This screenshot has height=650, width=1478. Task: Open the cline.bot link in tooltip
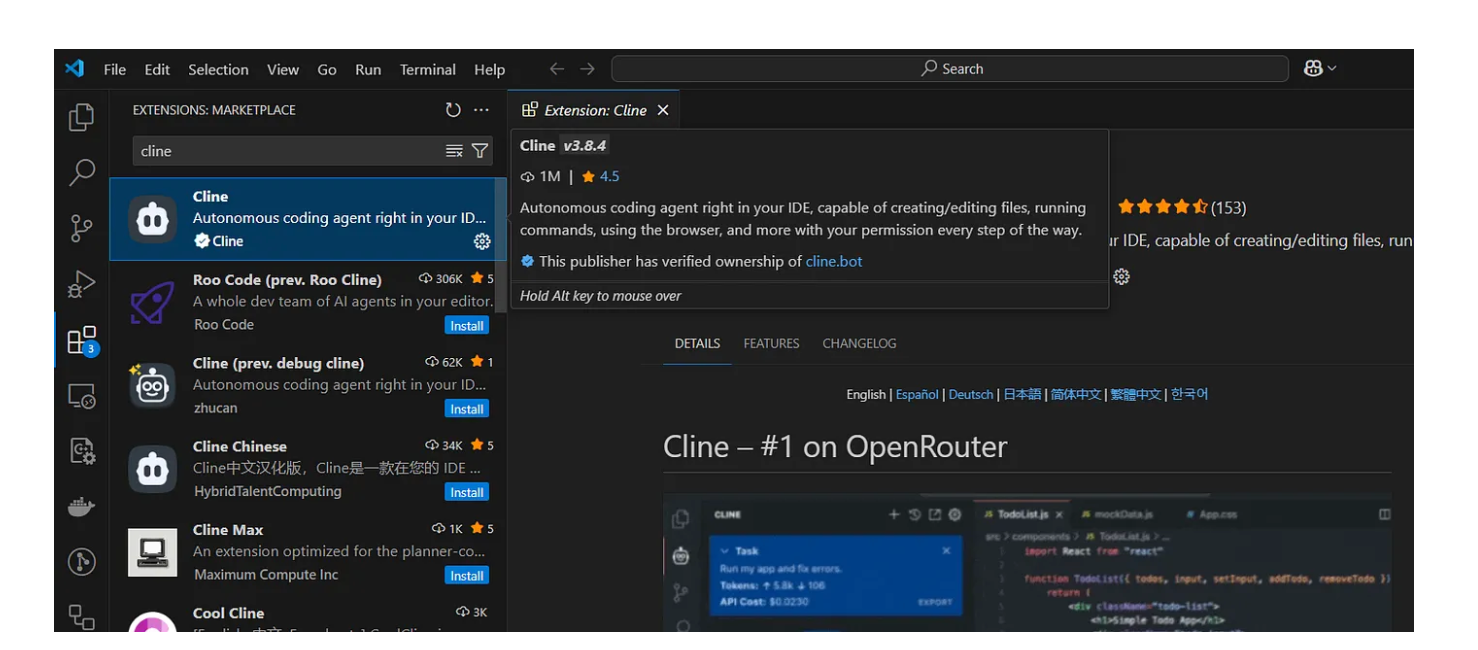click(834, 261)
